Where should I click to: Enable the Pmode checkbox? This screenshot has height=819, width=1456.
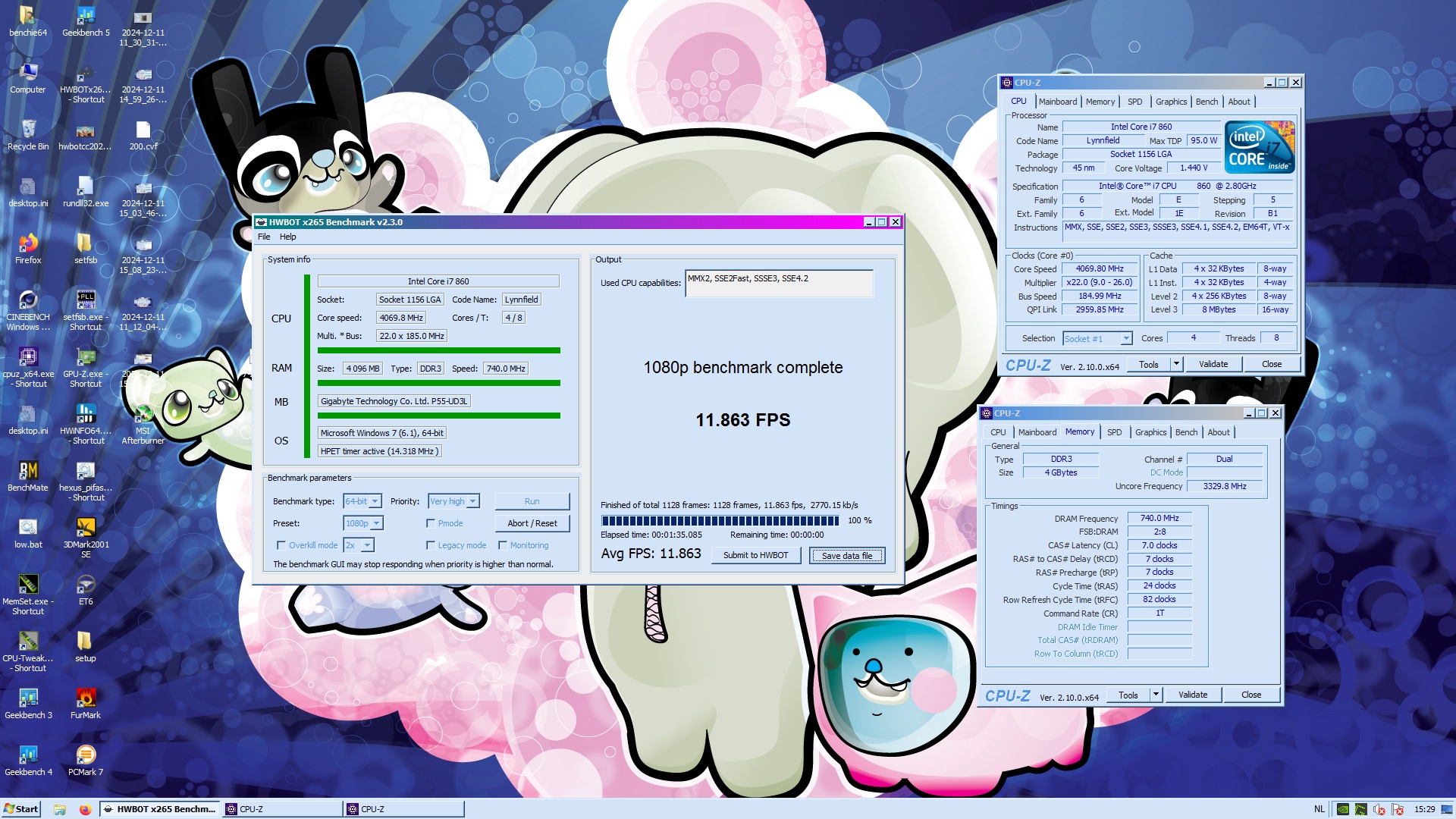click(431, 523)
